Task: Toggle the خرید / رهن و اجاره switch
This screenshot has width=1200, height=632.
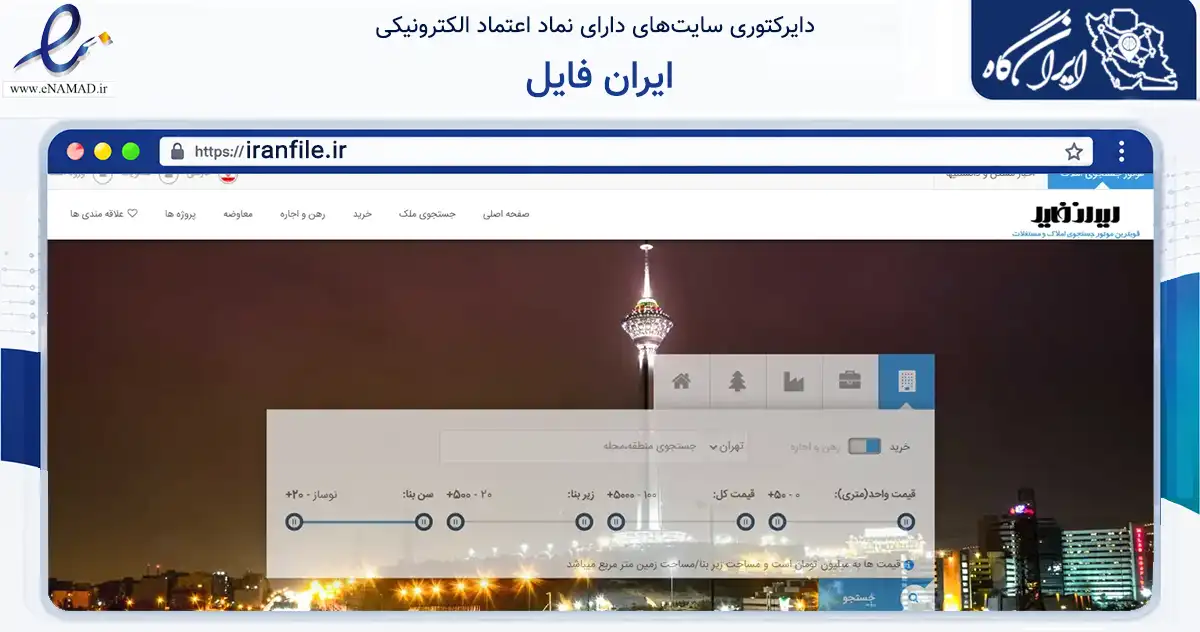Action: coord(865,447)
